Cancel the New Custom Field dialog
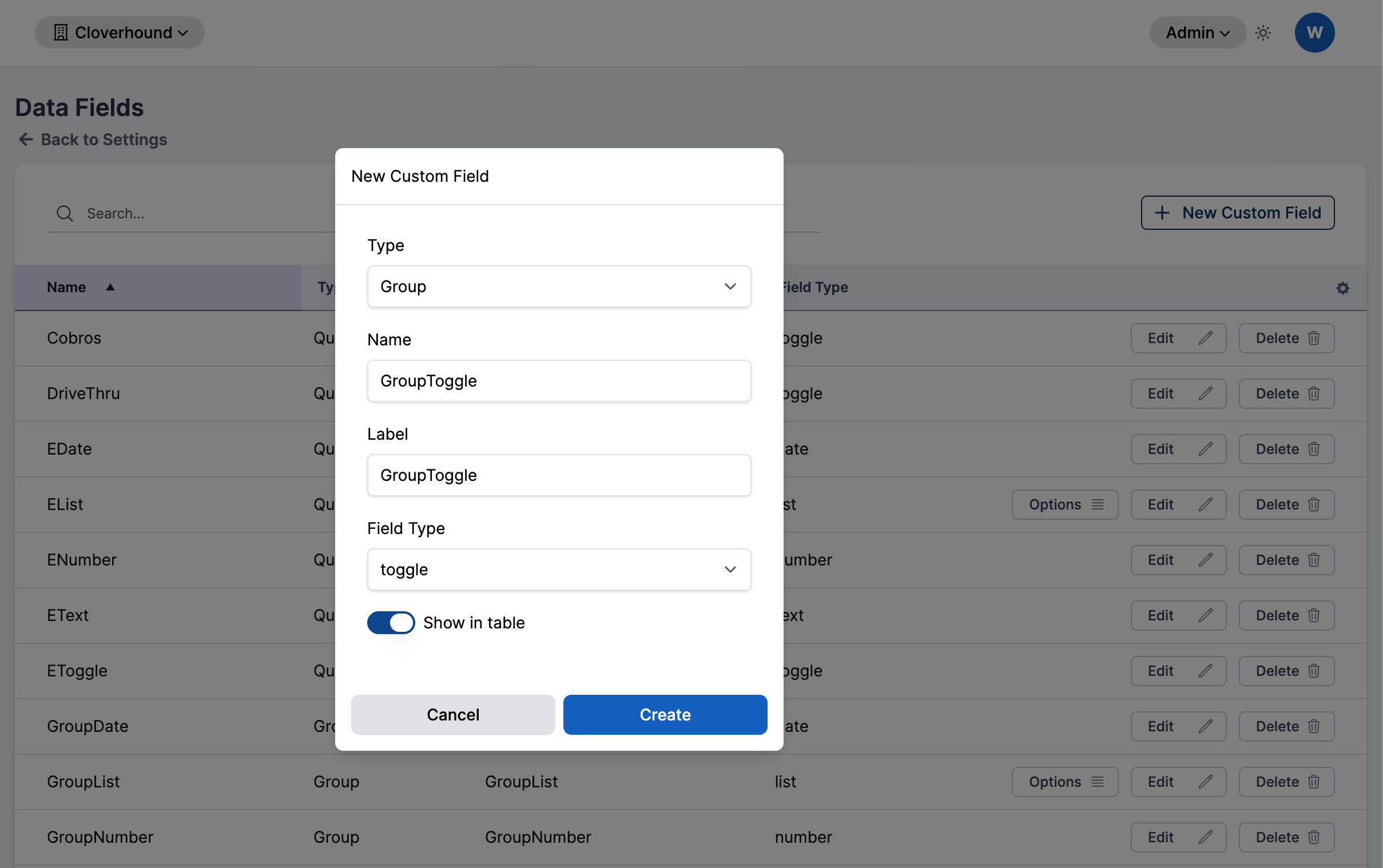Screen dimensions: 1383x868 pos(452,715)
